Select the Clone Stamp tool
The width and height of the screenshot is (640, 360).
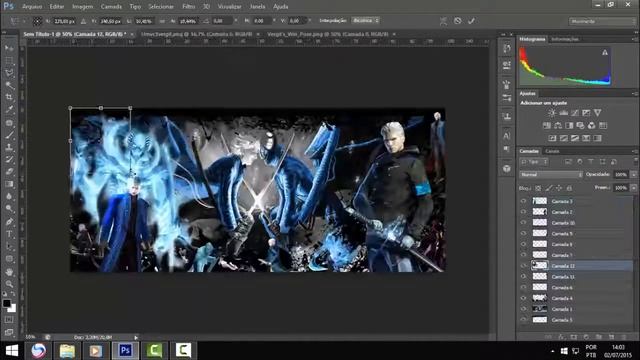[9, 147]
